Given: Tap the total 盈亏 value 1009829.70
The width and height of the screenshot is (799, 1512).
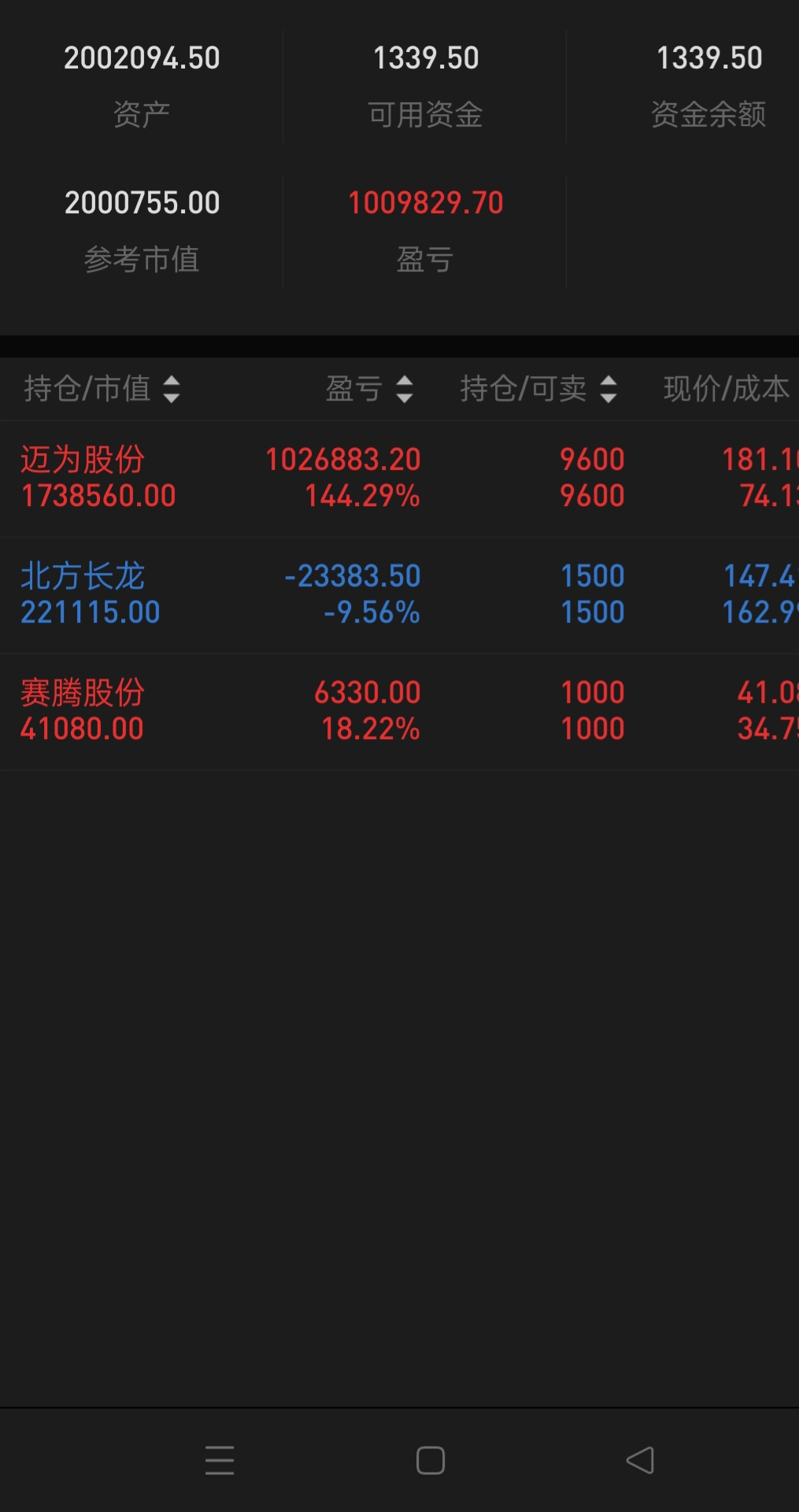Looking at the screenshot, I should tap(425, 203).
